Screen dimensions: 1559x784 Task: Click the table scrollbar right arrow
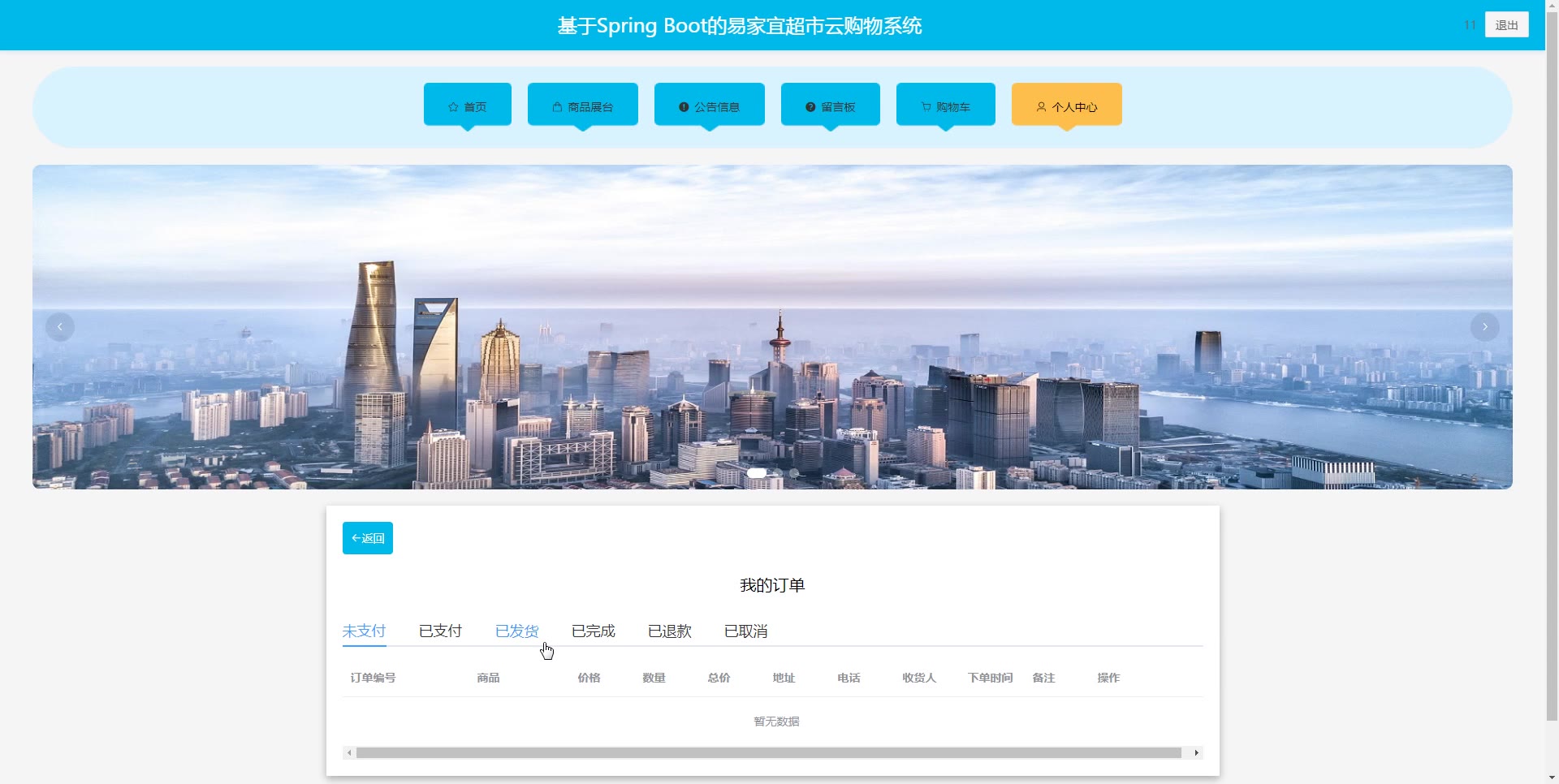1196,753
